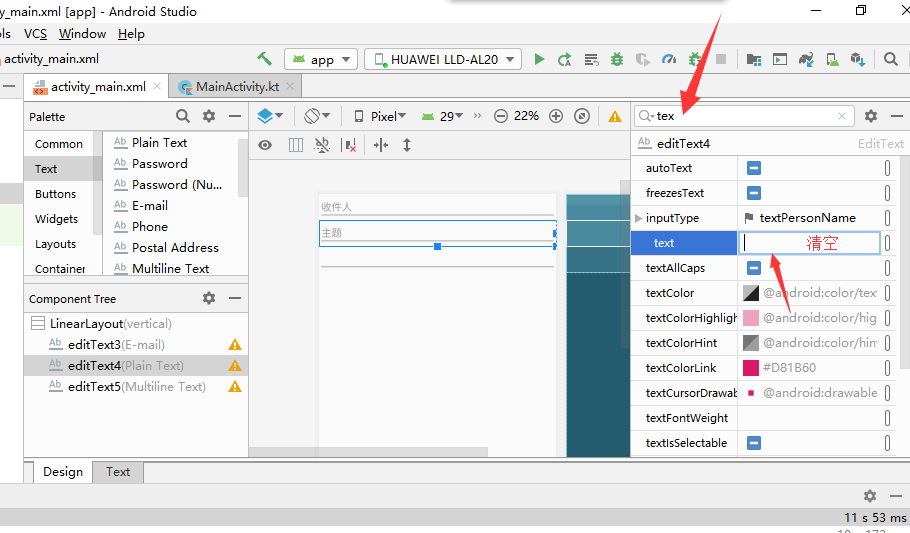Screen dimensions: 910x533
Task: Open Component Tree settings gear
Action: coord(209,298)
